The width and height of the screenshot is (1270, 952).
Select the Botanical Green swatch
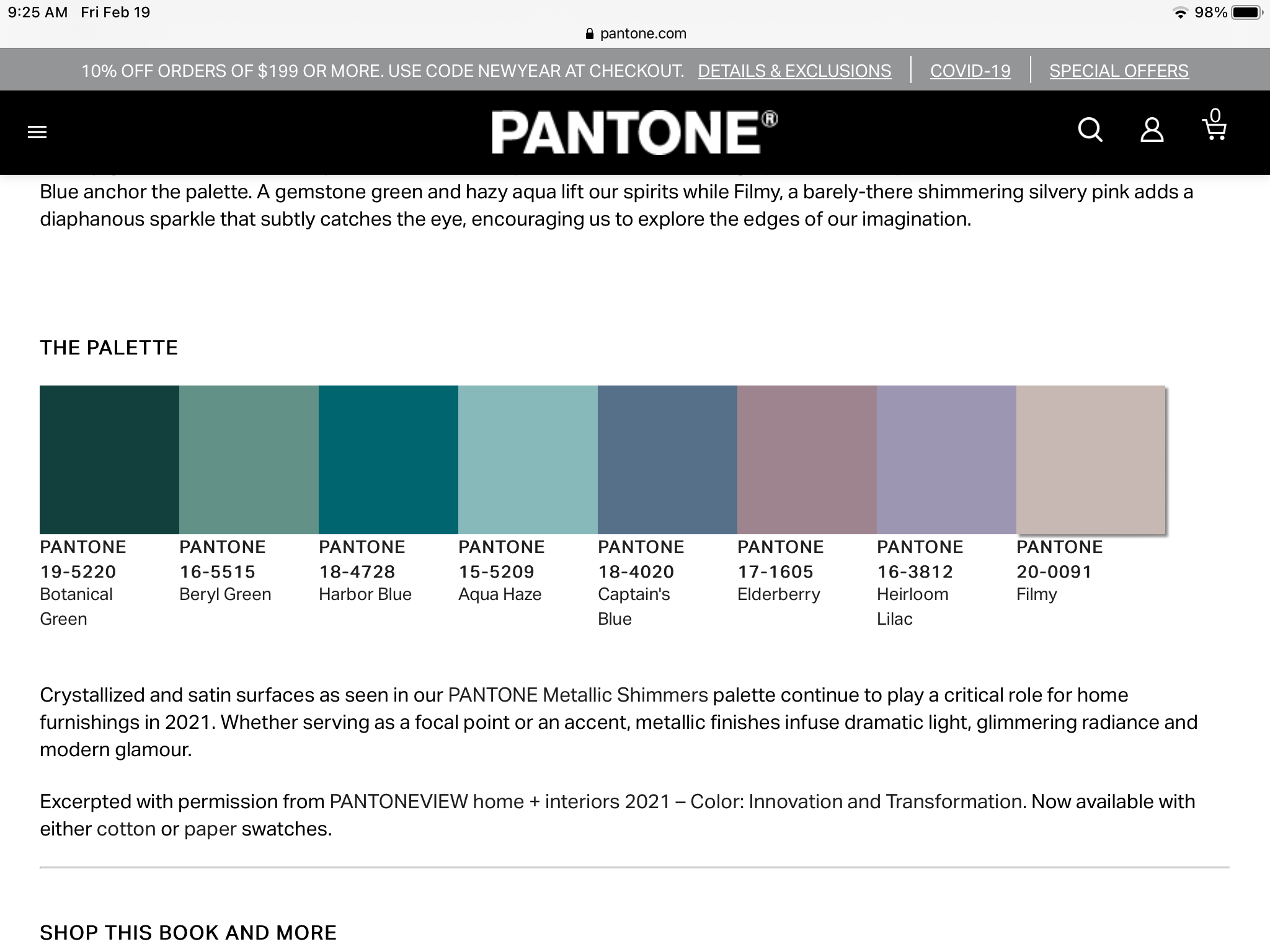pyautogui.click(x=109, y=459)
